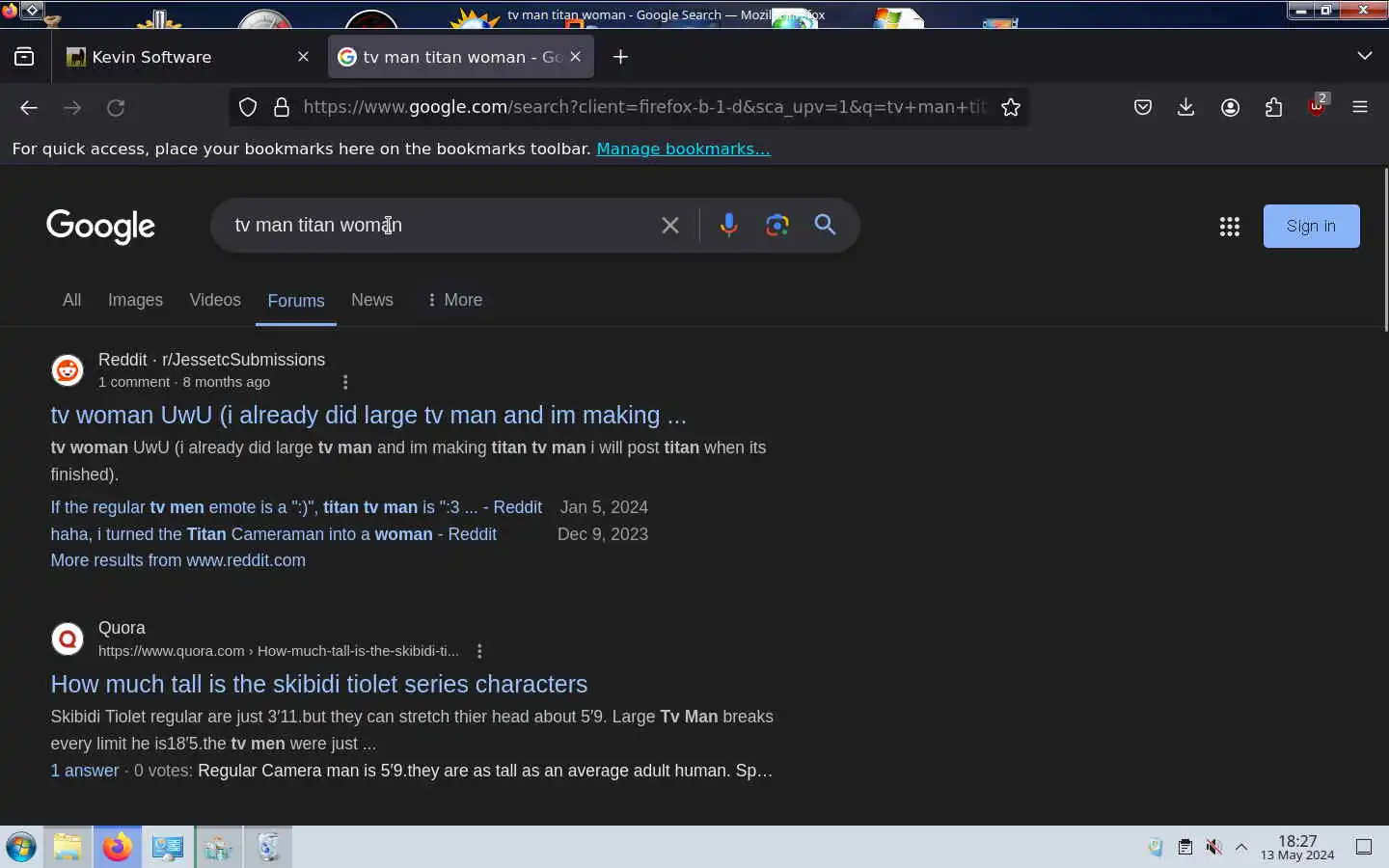This screenshot has width=1389, height=868.
Task: Open Firefox account icon
Action: pos(1230,107)
